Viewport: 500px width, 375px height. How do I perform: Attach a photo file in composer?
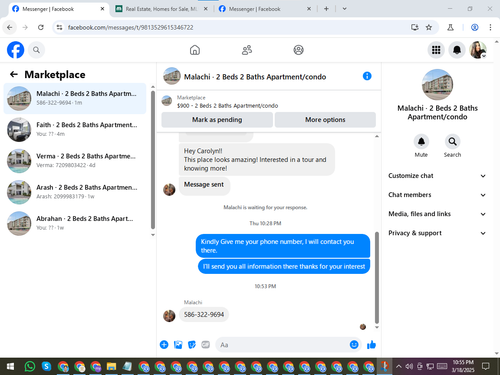point(178,345)
